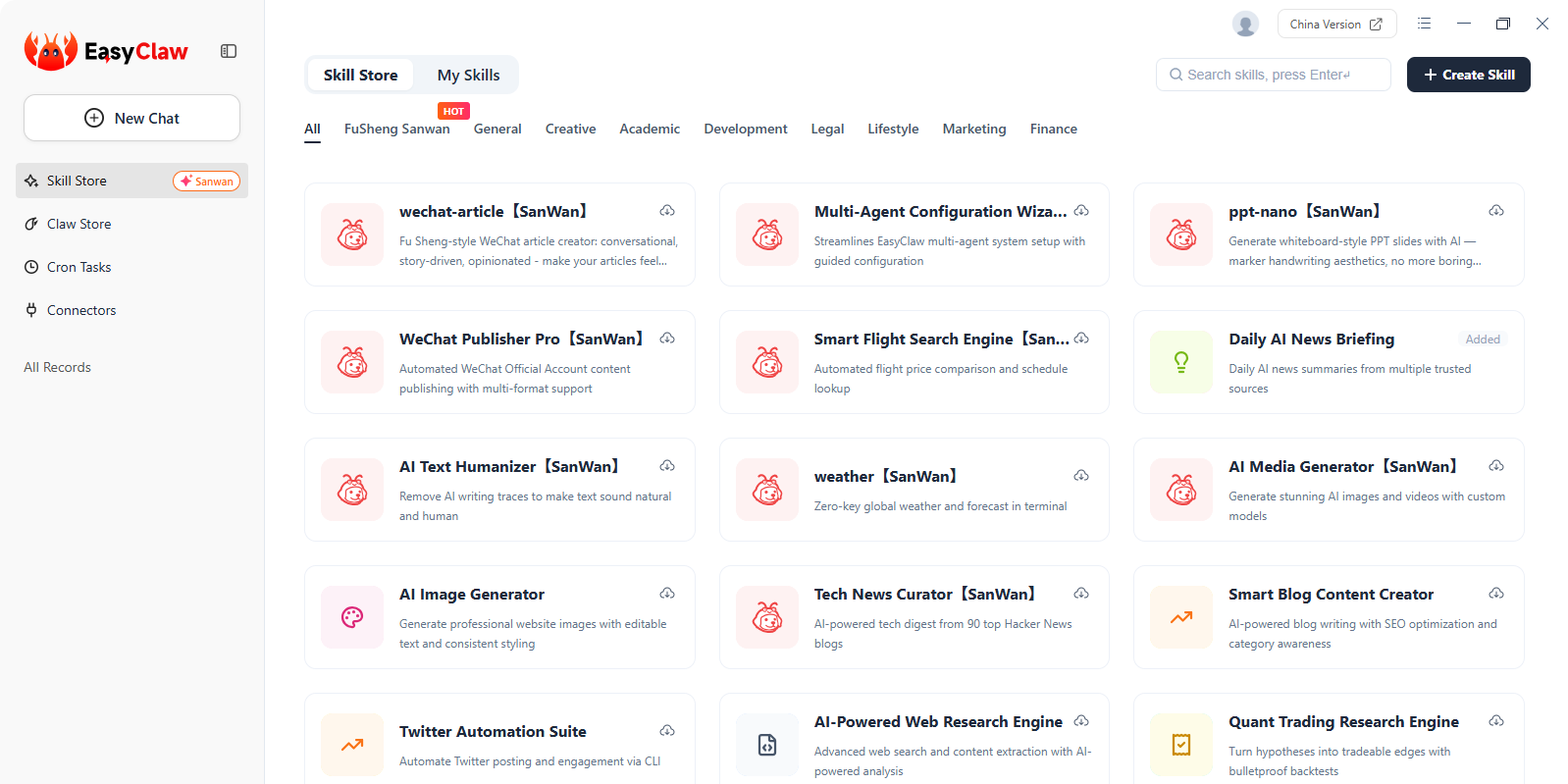The height and width of the screenshot is (784, 1568).
Task: Download Smart Blog Content Creator skill
Action: (x=1496, y=594)
